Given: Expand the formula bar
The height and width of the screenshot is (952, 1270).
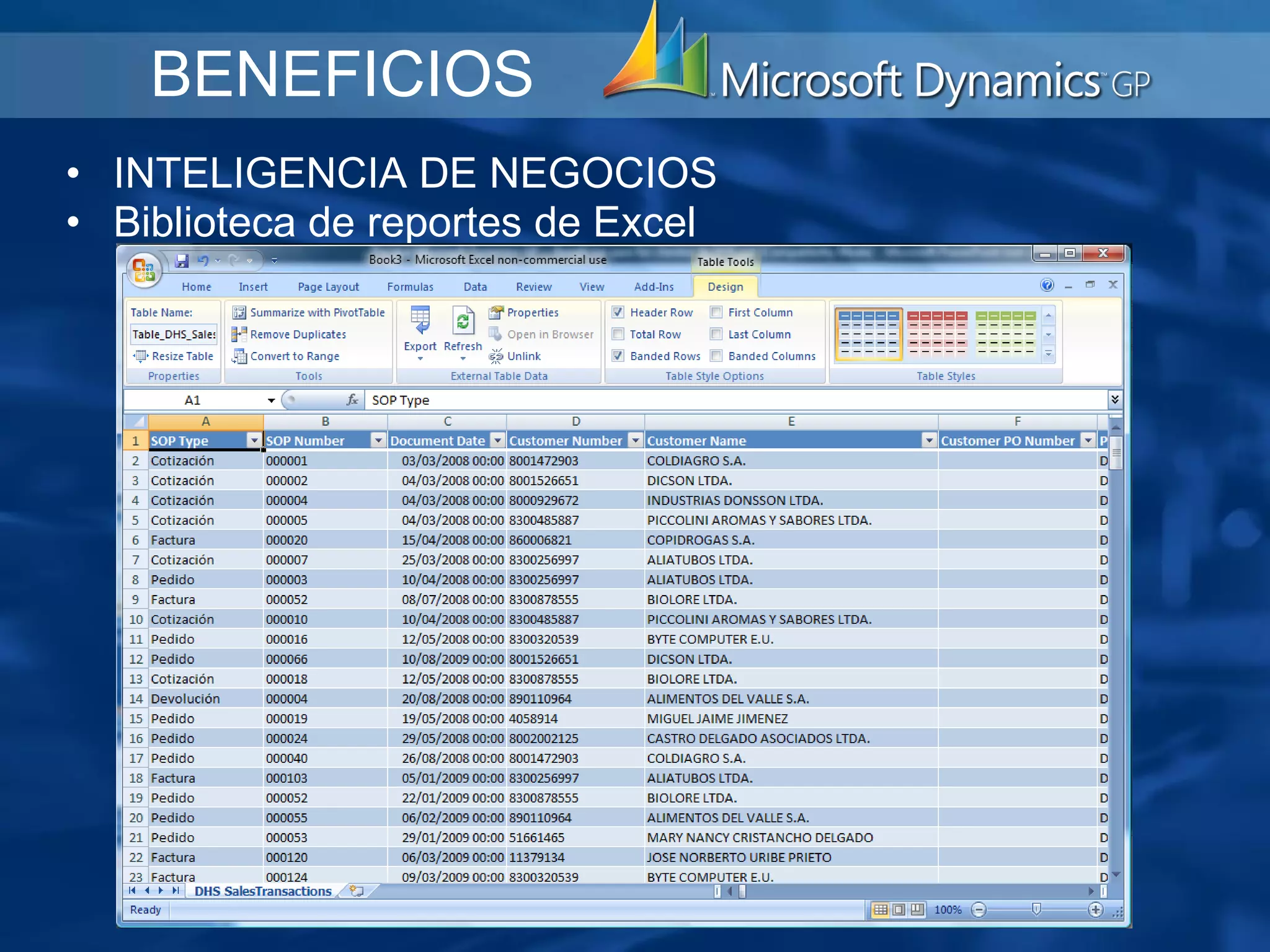Looking at the screenshot, I should [1114, 400].
